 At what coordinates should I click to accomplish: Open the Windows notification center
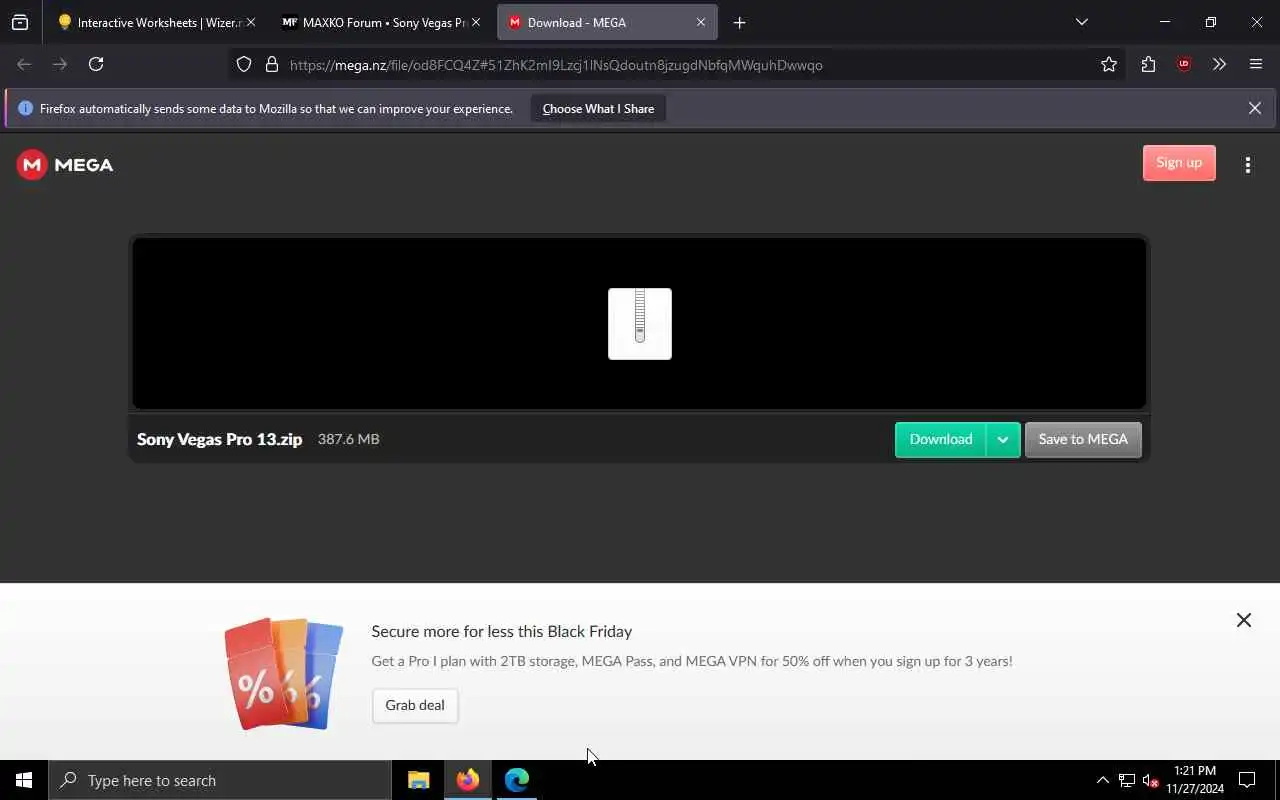pos(1247,780)
